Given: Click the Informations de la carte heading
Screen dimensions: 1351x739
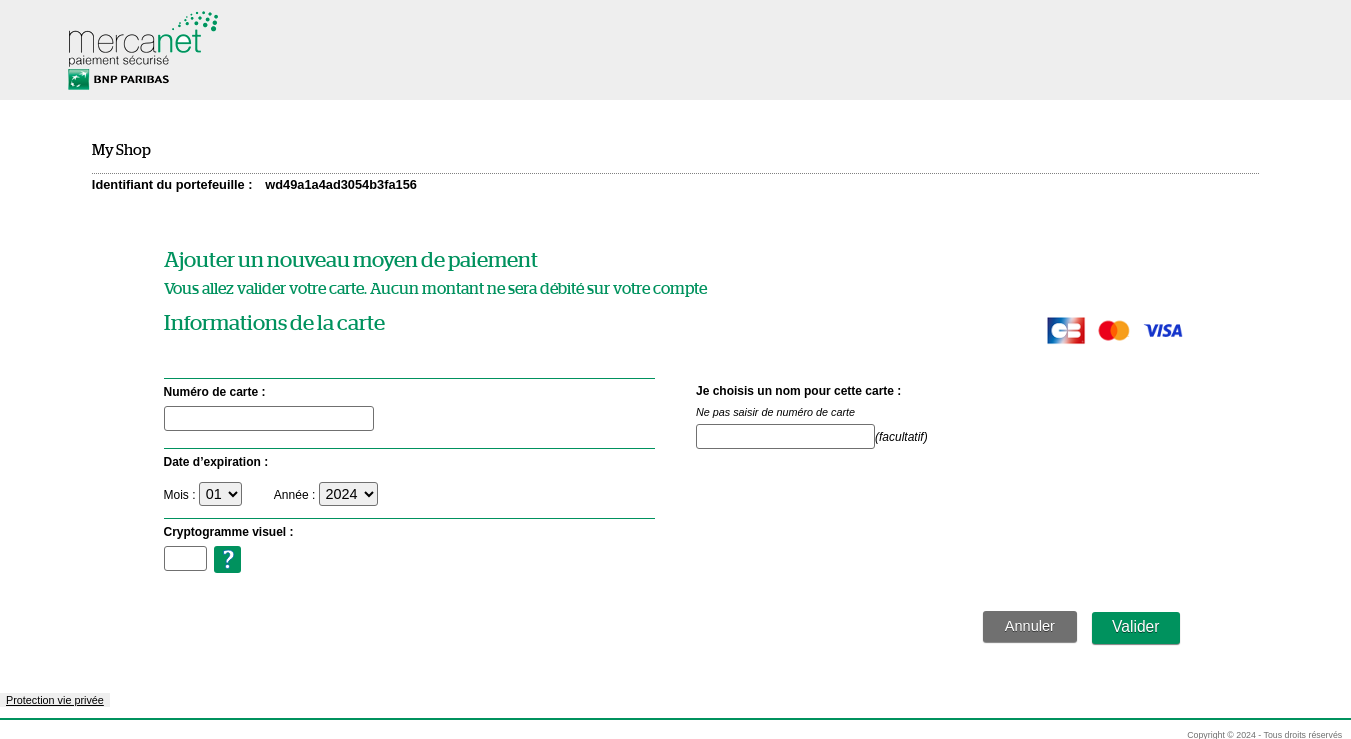Looking at the screenshot, I should tap(274, 323).
